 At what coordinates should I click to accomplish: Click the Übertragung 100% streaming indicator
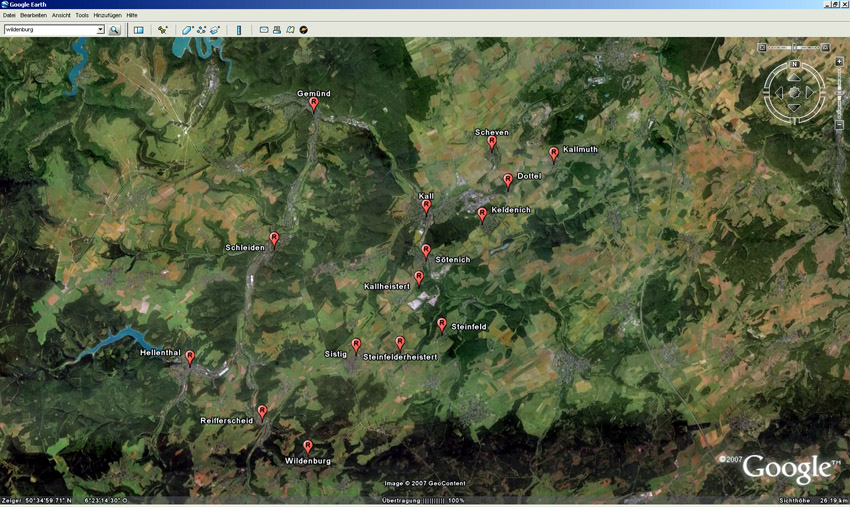tap(423, 500)
